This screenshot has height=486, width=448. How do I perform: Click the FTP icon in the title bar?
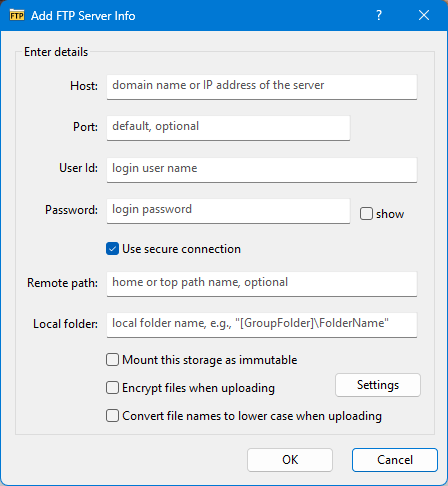pos(17,16)
